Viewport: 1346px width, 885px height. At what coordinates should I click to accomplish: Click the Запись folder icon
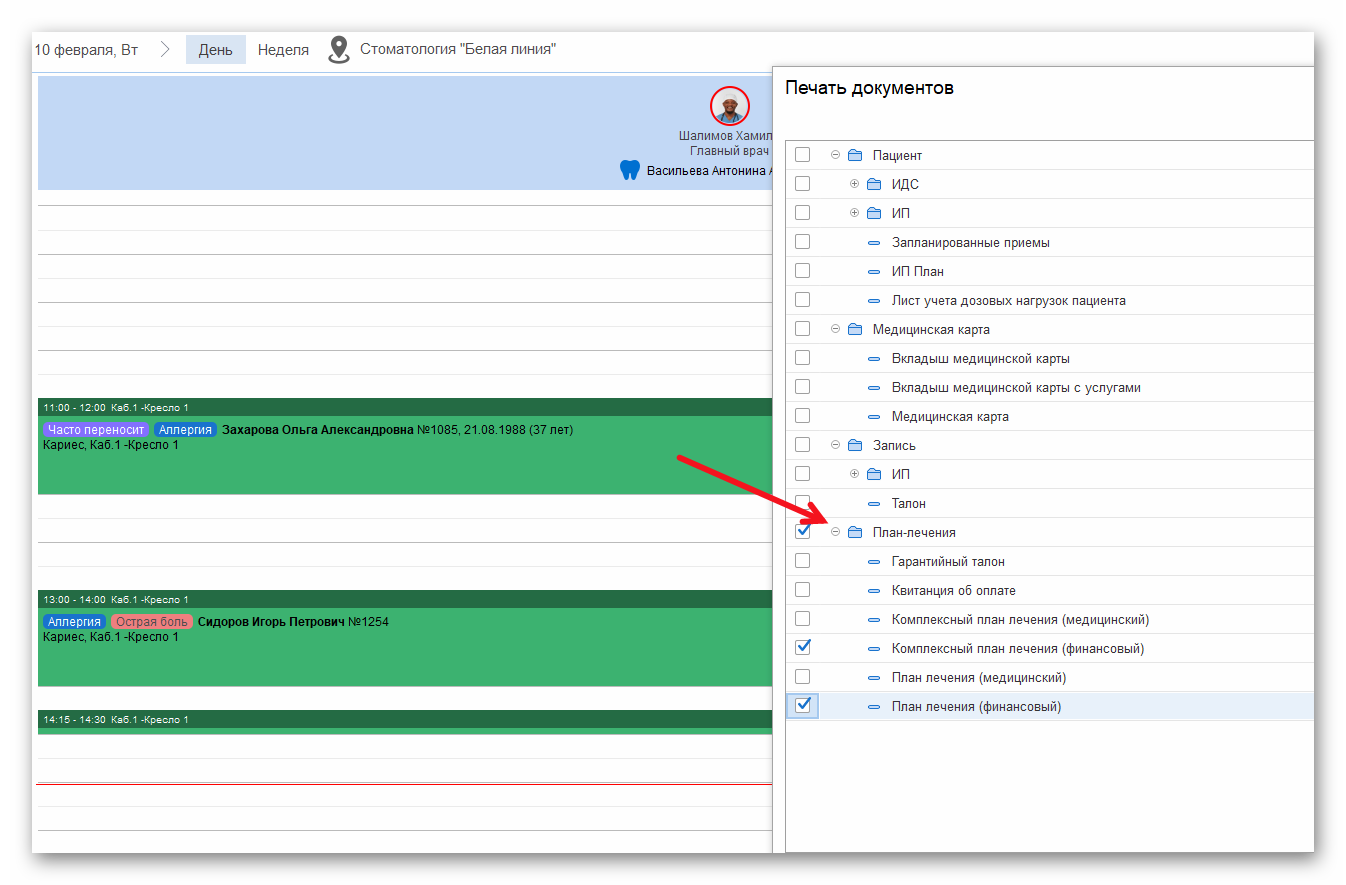click(x=855, y=445)
